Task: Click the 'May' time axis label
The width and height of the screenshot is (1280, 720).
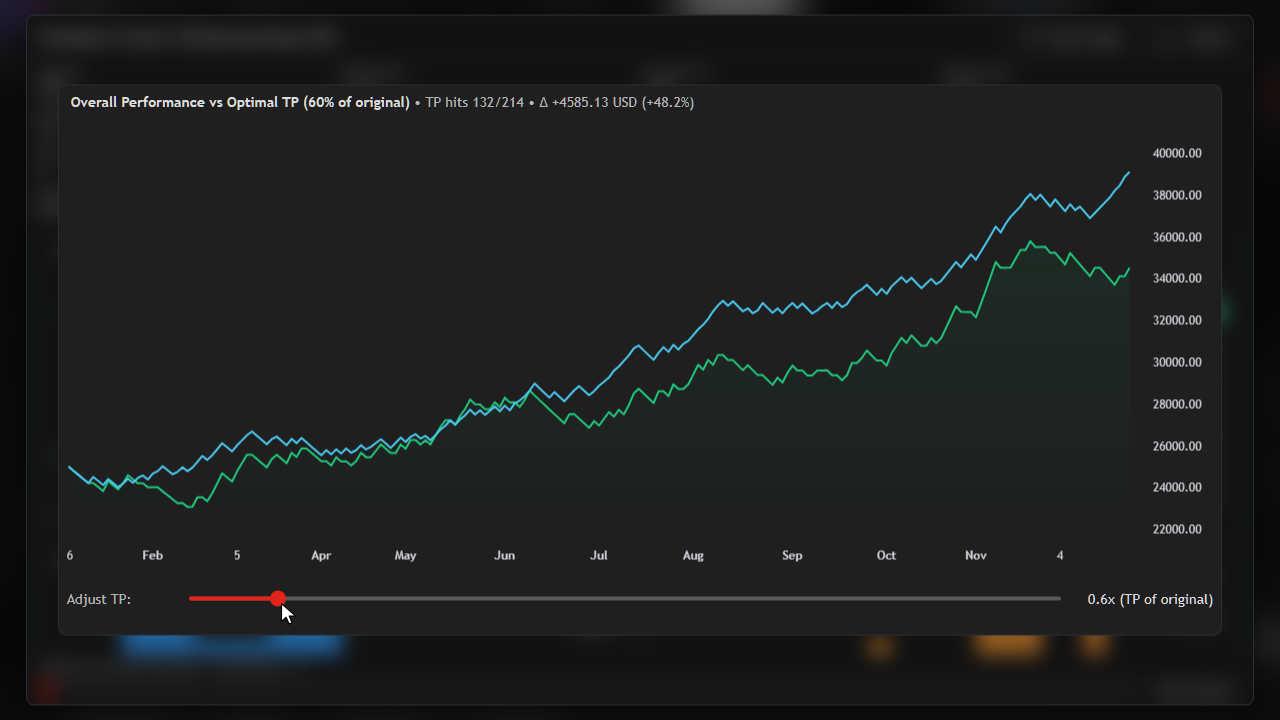Action: [405, 555]
